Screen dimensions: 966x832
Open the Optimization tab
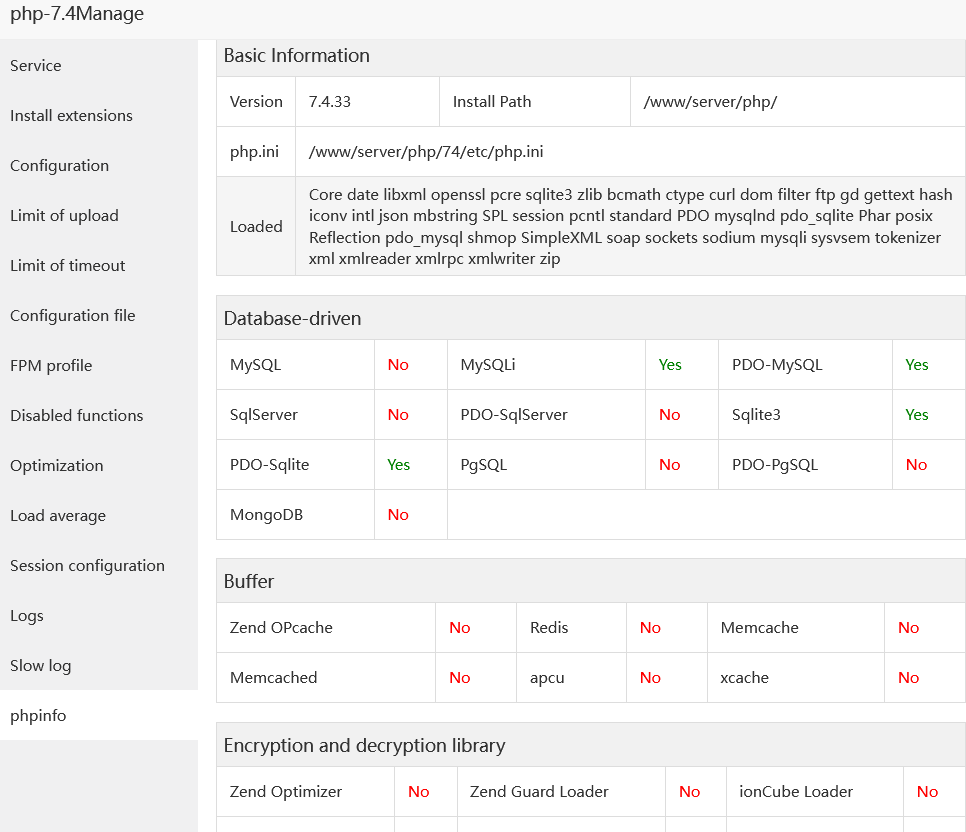(56, 466)
